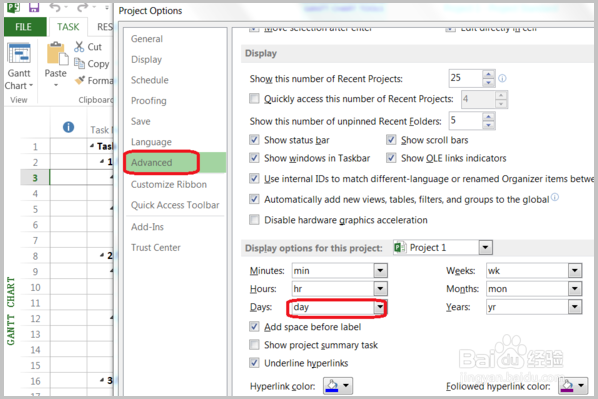Select Proofing in options sidebar
The height and width of the screenshot is (399, 598).
149,101
